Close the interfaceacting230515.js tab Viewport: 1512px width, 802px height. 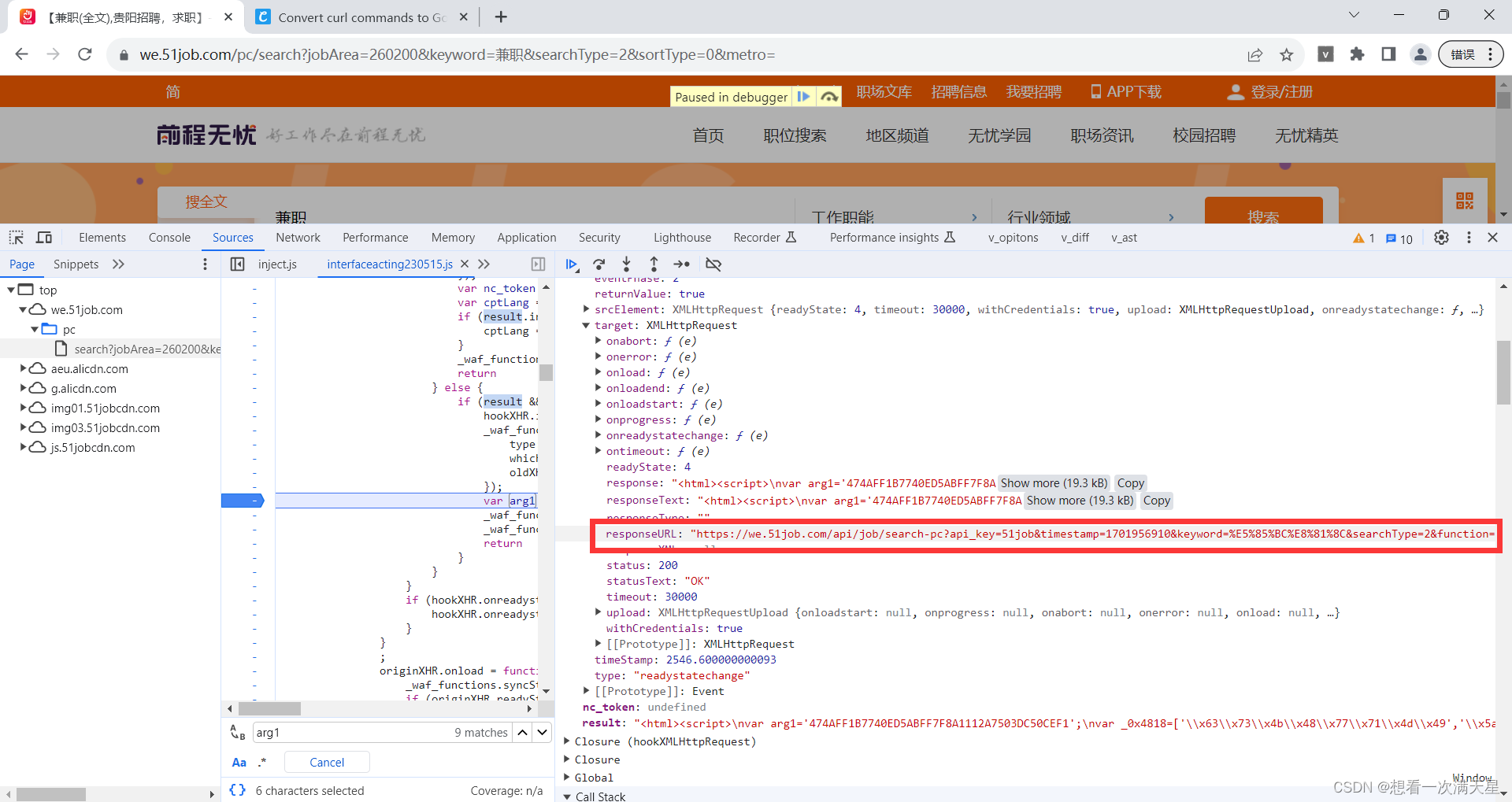pyautogui.click(x=465, y=264)
